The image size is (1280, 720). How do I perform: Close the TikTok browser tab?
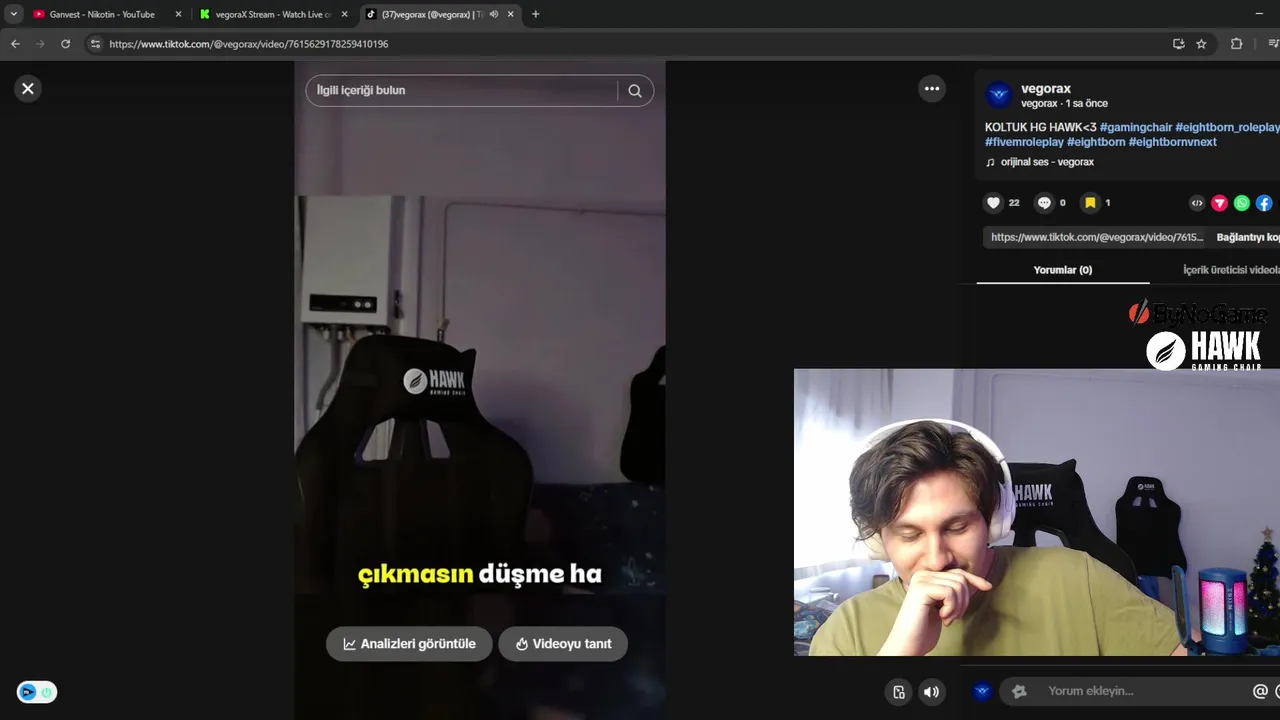[x=511, y=15]
